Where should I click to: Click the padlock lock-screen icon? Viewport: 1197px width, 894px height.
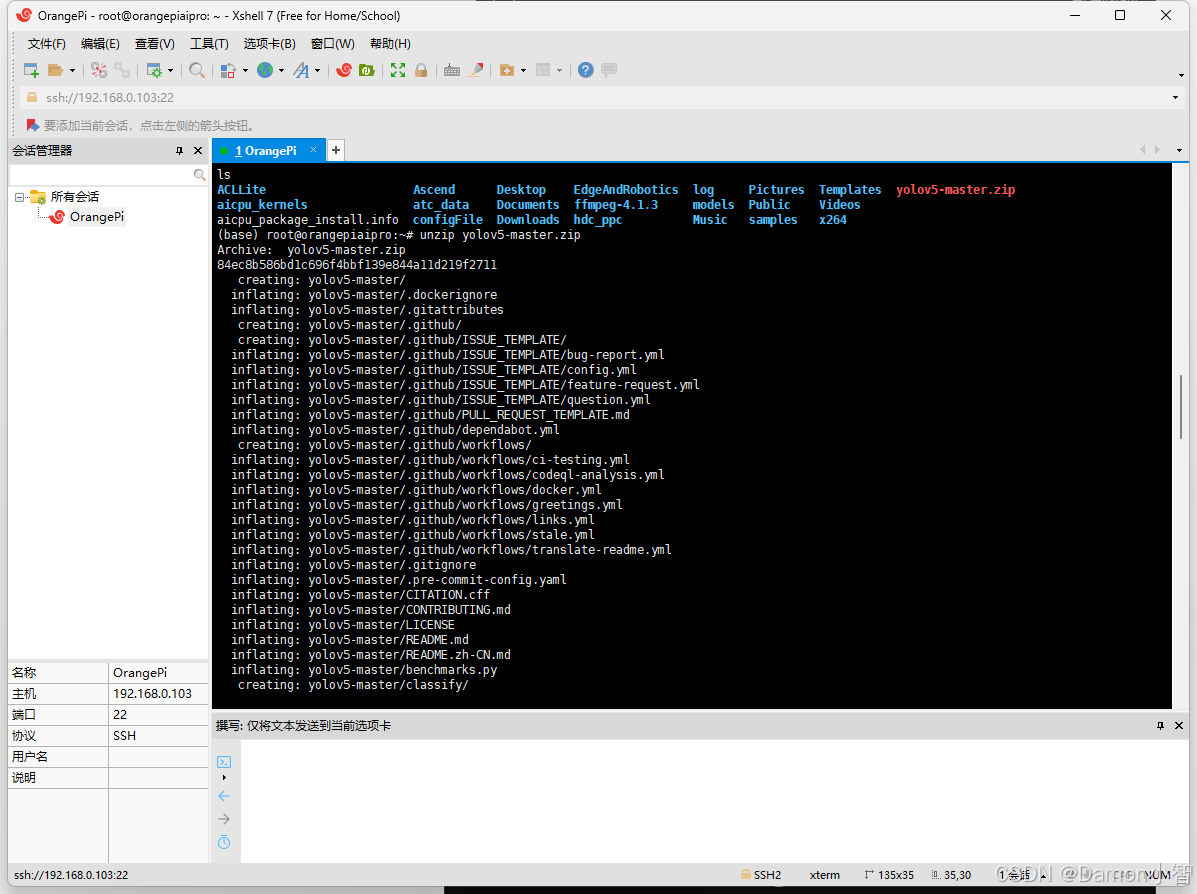(x=421, y=70)
